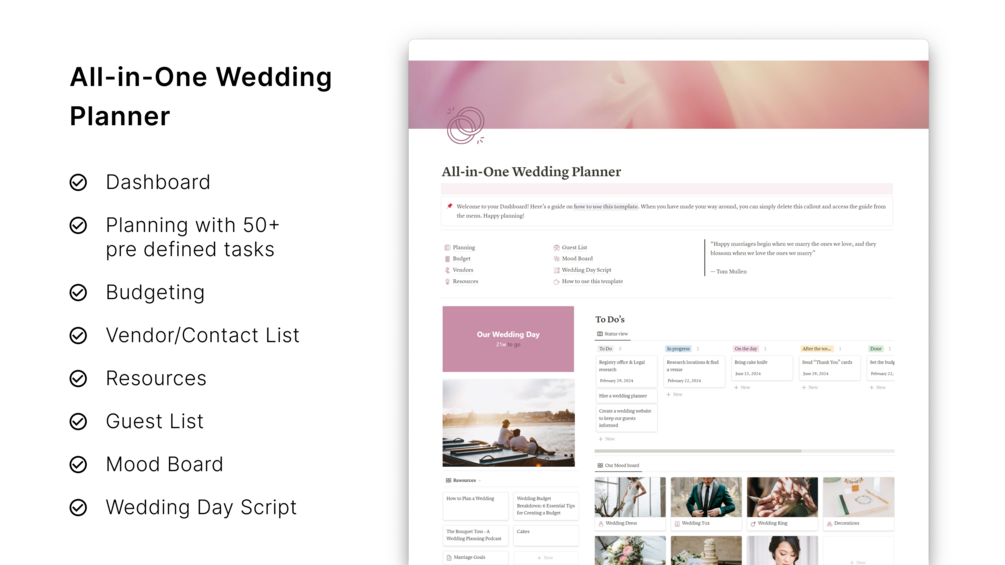Click the Vendors page icon
The width and height of the screenshot is (1005, 565).
(447, 270)
